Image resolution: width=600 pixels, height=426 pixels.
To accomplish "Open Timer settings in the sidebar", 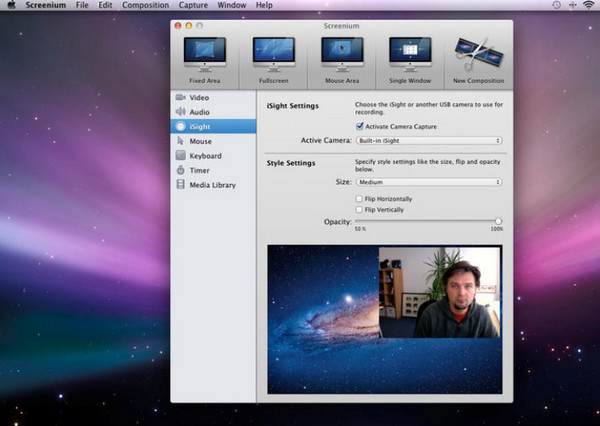I will [x=200, y=171].
